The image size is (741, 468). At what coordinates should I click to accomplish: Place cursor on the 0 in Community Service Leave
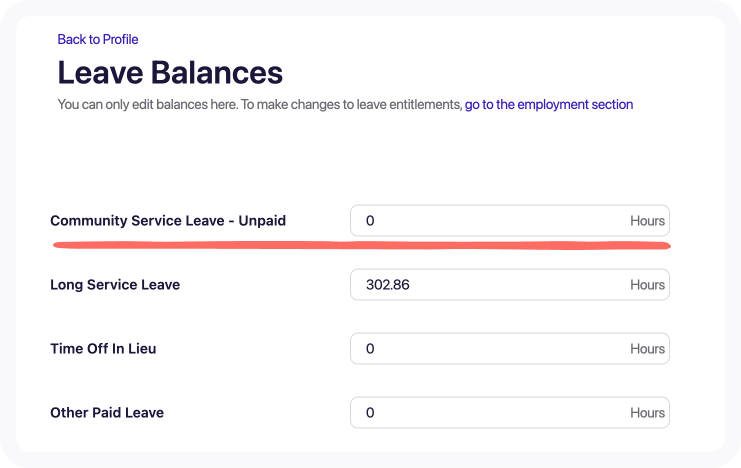click(370, 221)
